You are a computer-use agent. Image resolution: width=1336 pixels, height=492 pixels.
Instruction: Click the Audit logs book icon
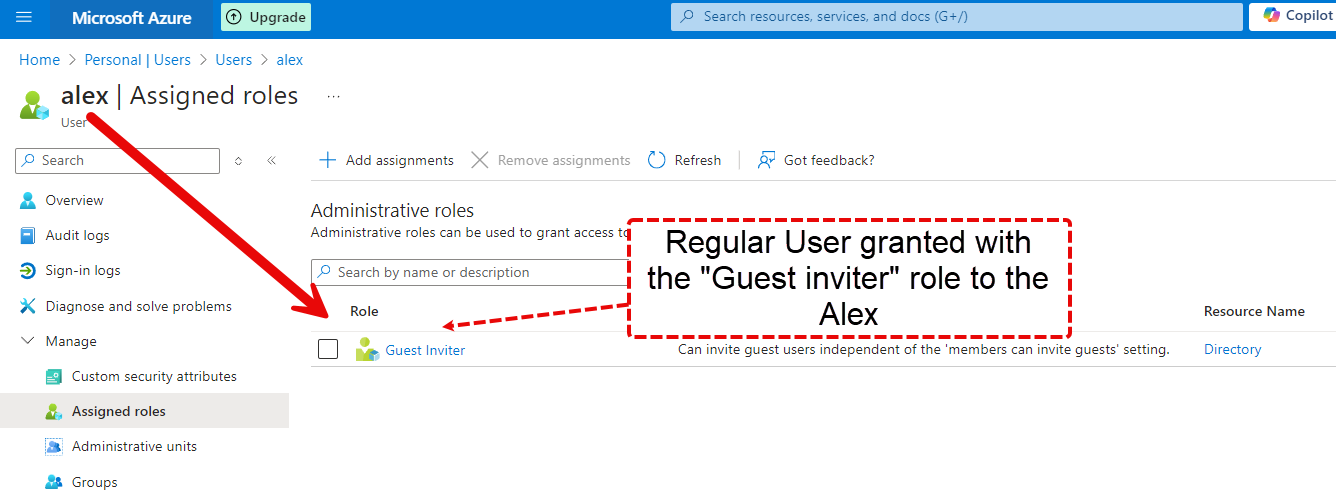pos(28,235)
